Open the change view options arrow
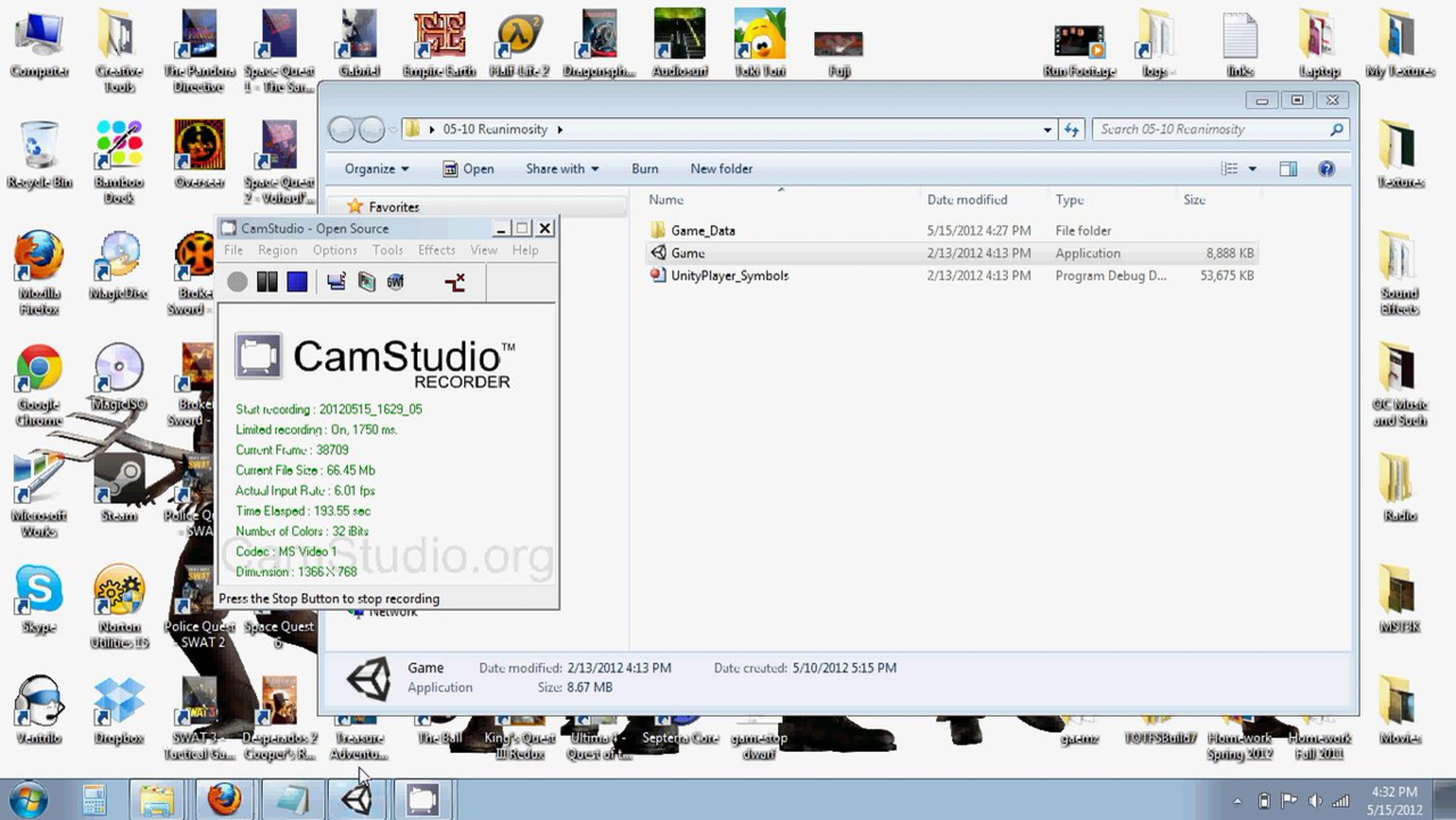1456x820 pixels. tap(1252, 169)
